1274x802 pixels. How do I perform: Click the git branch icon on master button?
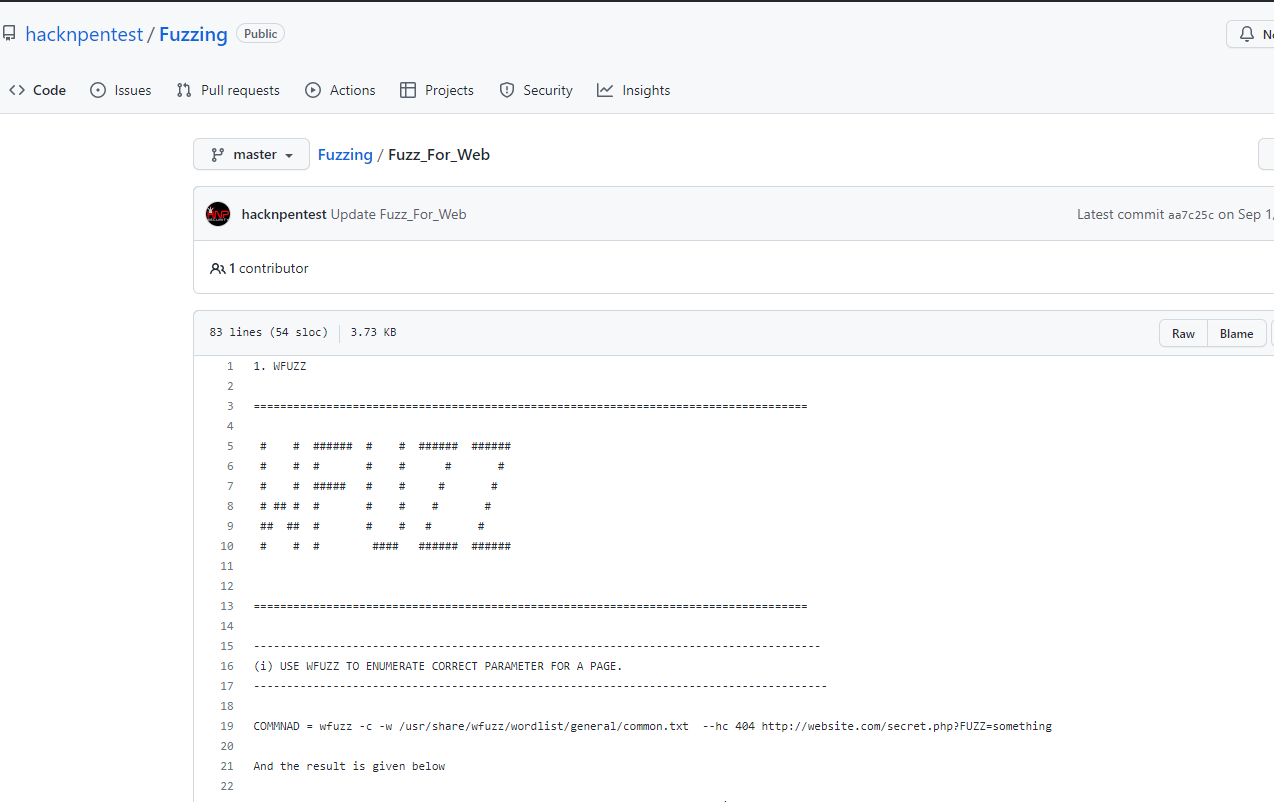(217, 155)
